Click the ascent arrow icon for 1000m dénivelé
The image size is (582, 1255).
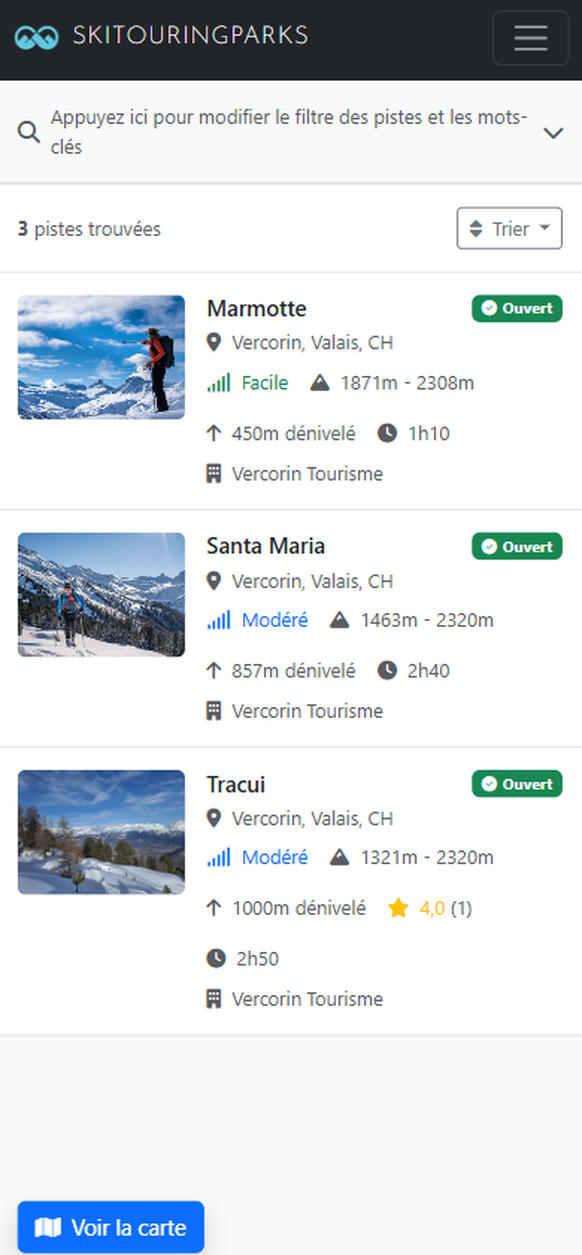click(214, 907)
